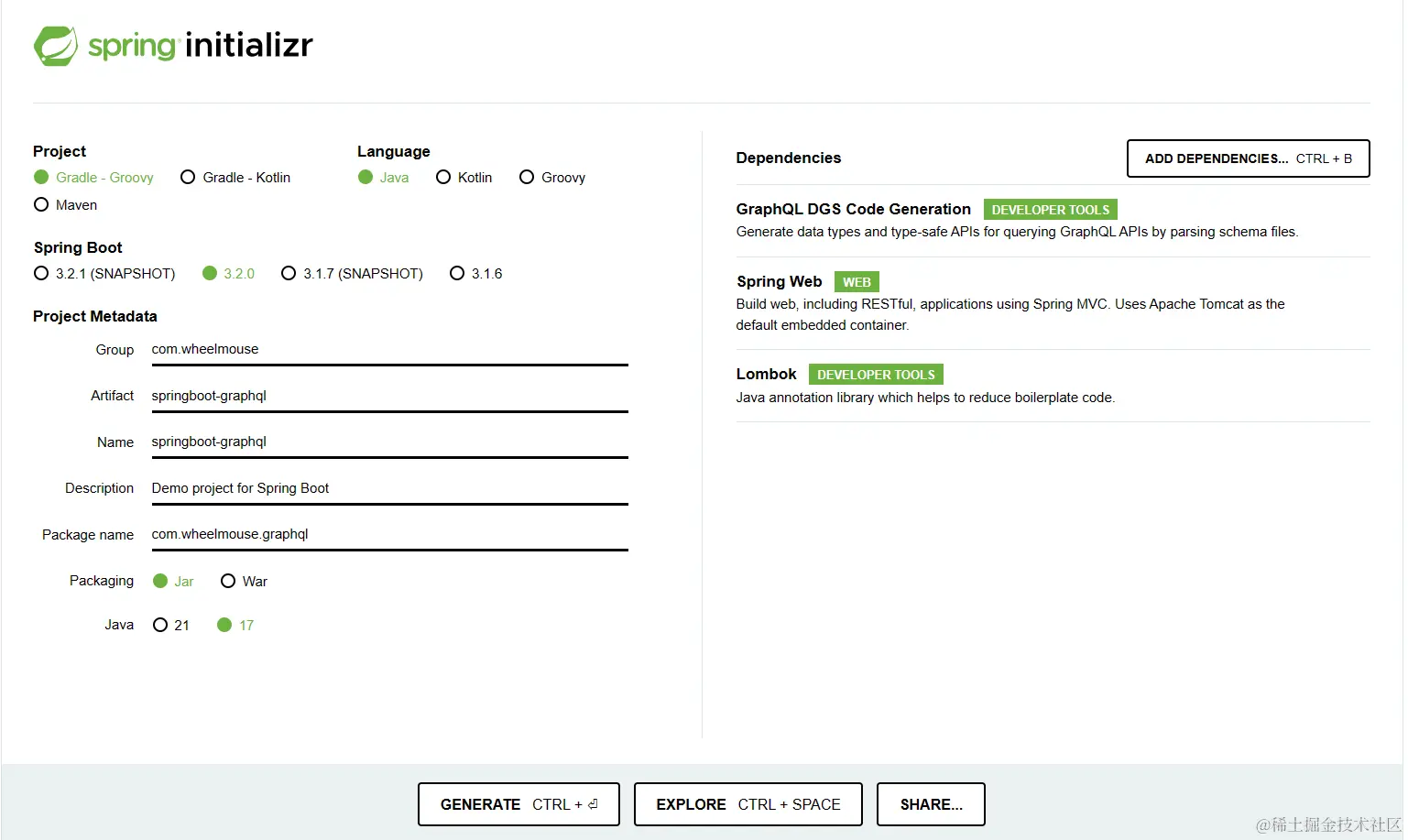Click the Developer Tools badge beside Lombok

pyautogui.click(x=876, y=375)
